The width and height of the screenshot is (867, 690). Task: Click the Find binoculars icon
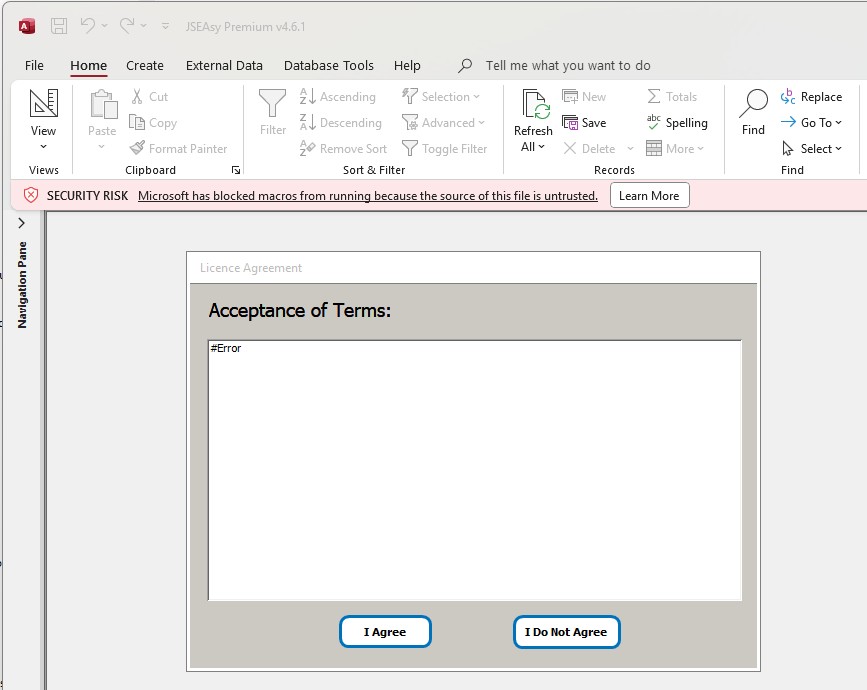point(753,104)
